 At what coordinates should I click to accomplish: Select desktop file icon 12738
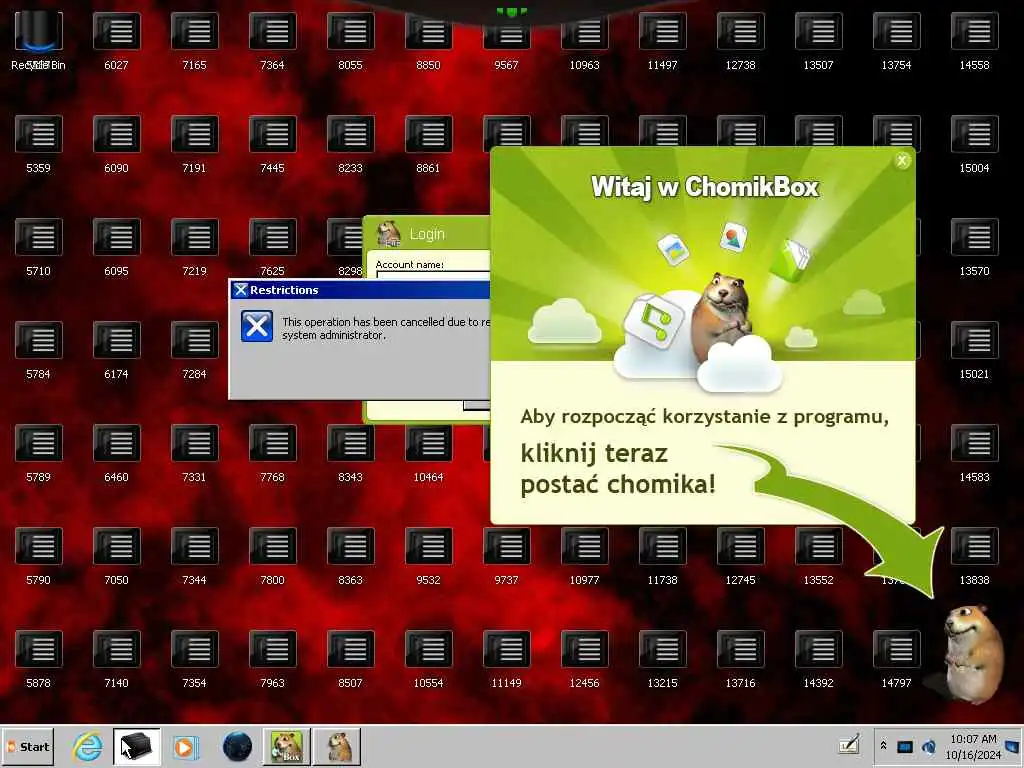point(741,40)
